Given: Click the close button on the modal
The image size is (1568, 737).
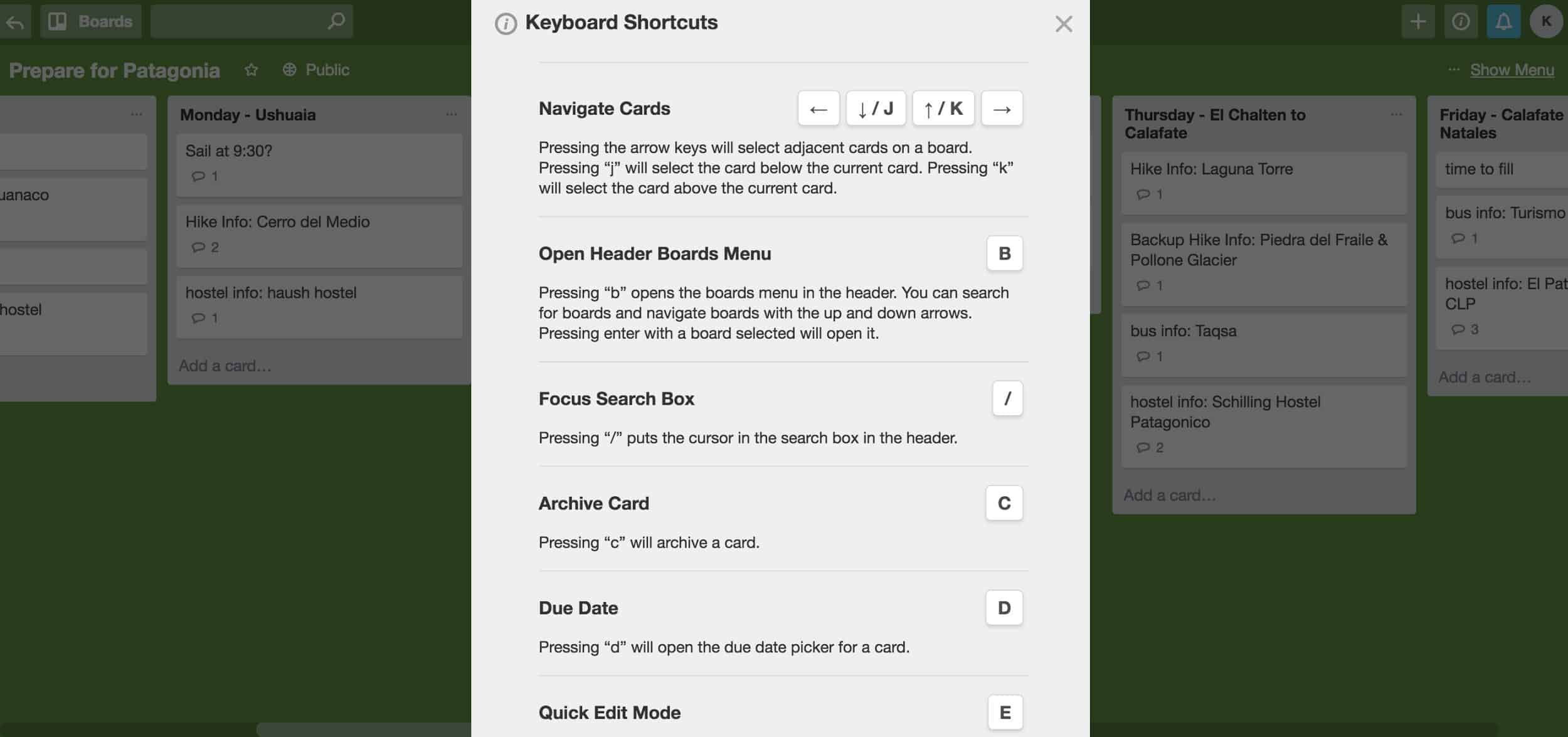Looking at the screenshot, I should click(x=1064, y=23).
